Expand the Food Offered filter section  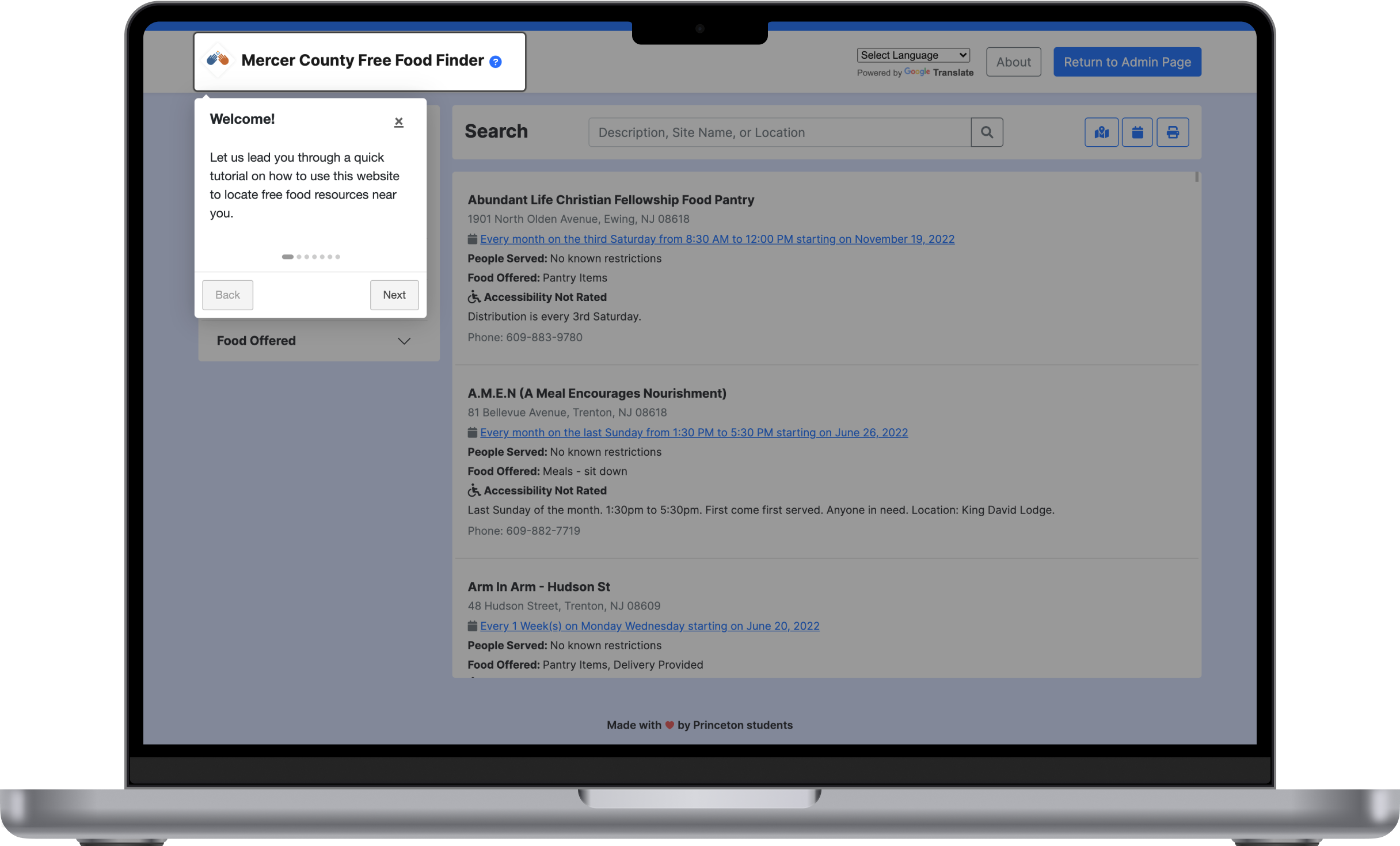(319, 341)
